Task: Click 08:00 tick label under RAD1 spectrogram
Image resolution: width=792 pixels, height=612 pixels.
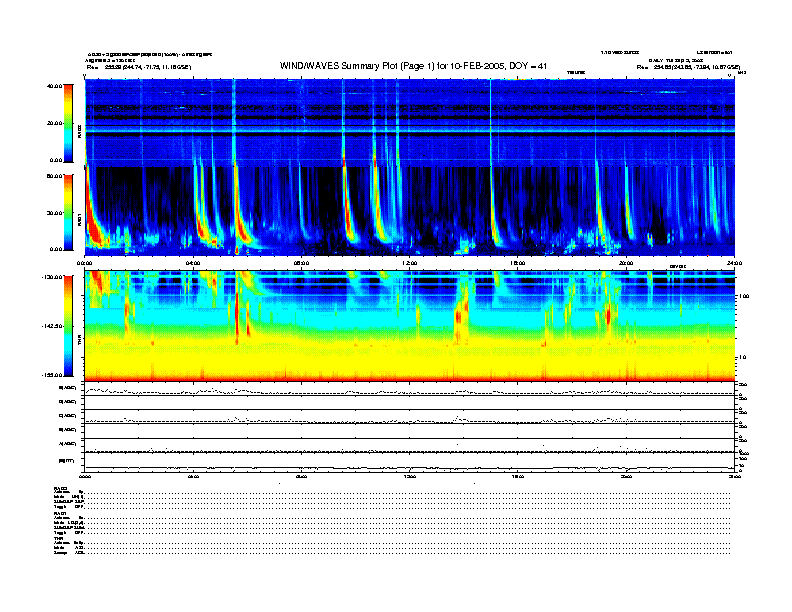Action: tap(301, 263)
